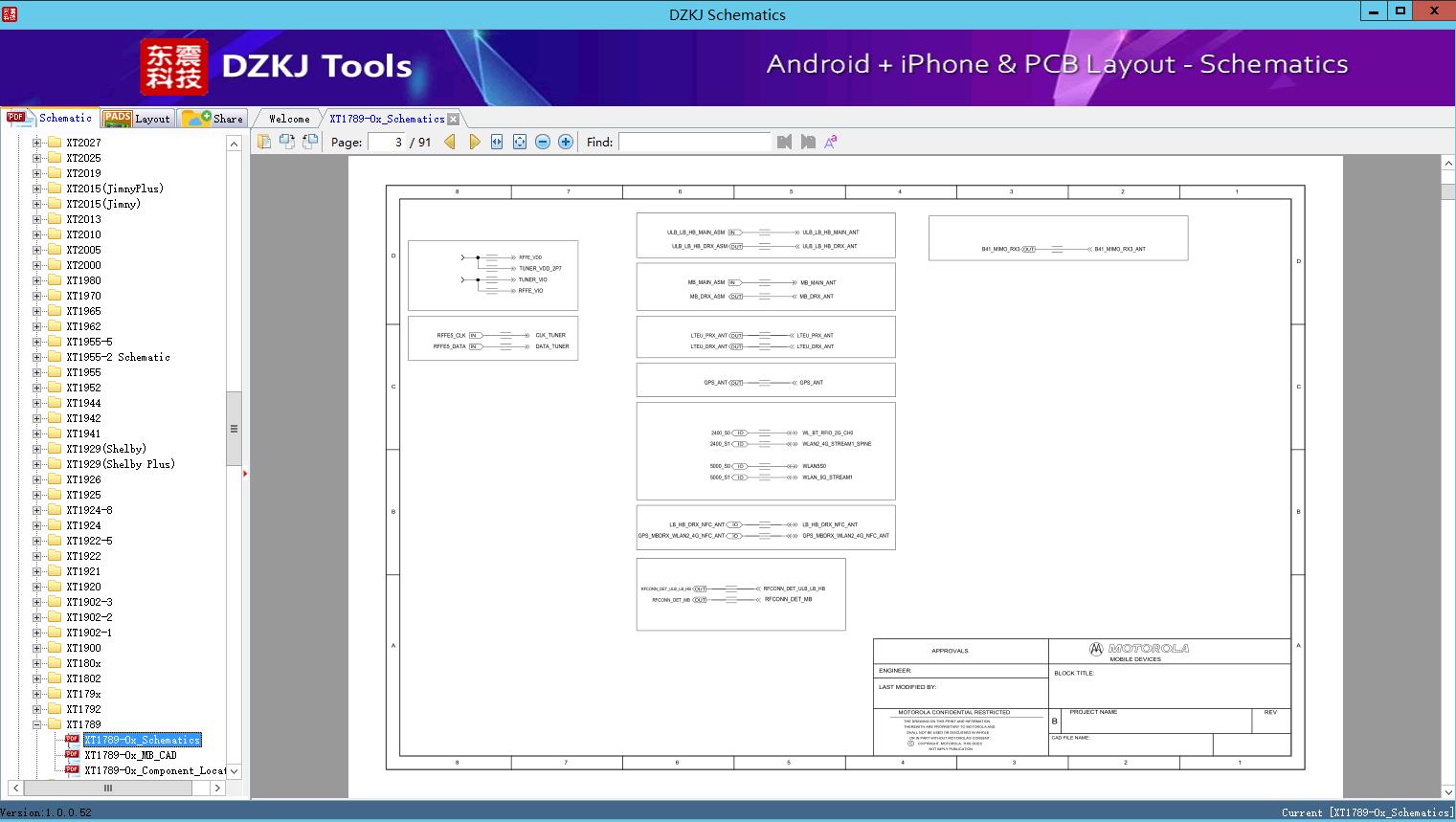The height and width of the screenshot is (822, 1456).
Task: Open the Welcome document tab
Action: 289,119
